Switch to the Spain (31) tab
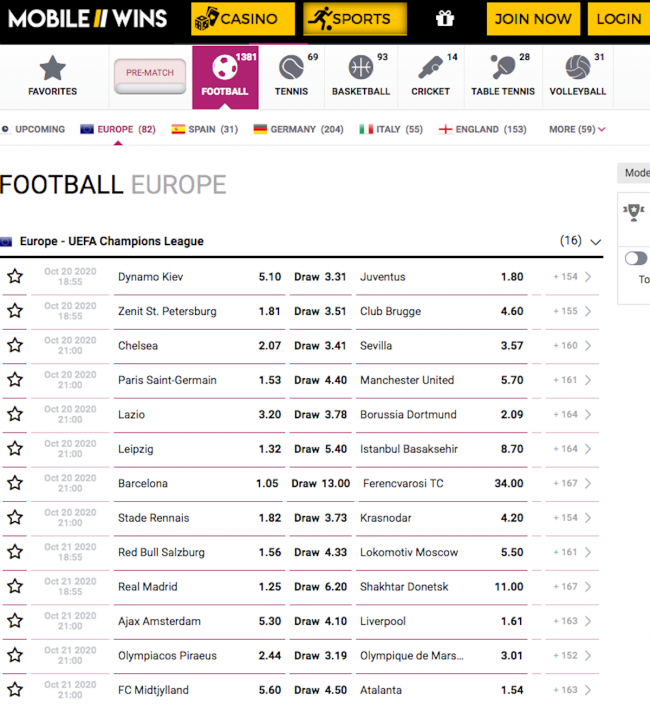 pos(205,129)
